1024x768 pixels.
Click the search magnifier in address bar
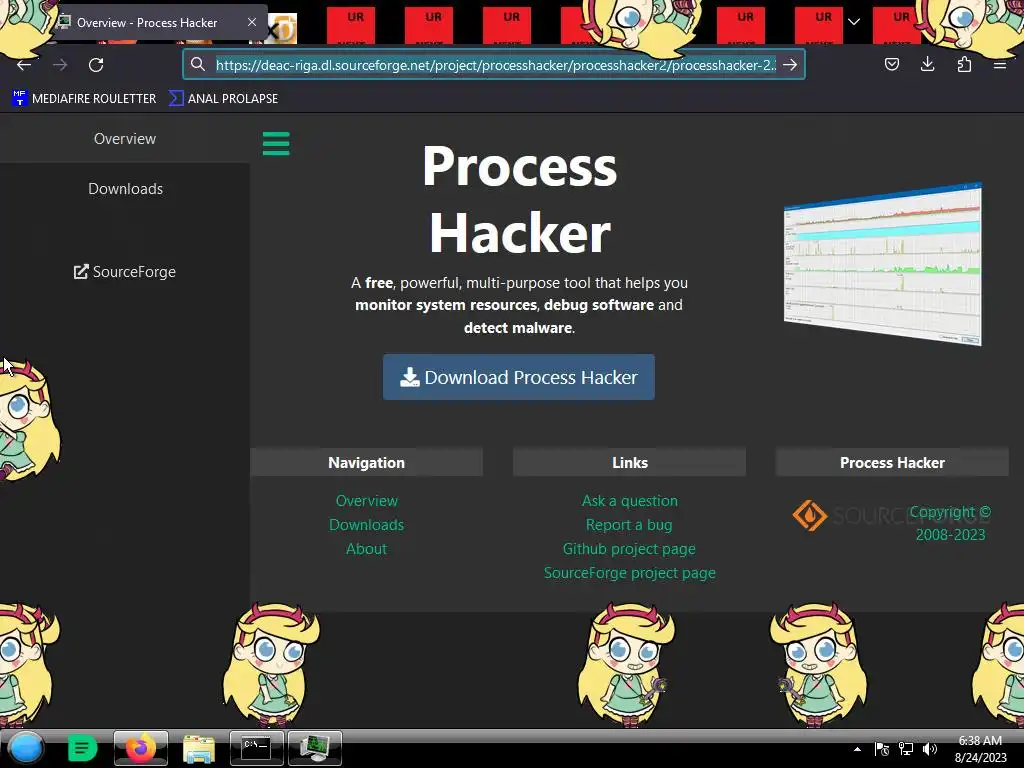198,64
